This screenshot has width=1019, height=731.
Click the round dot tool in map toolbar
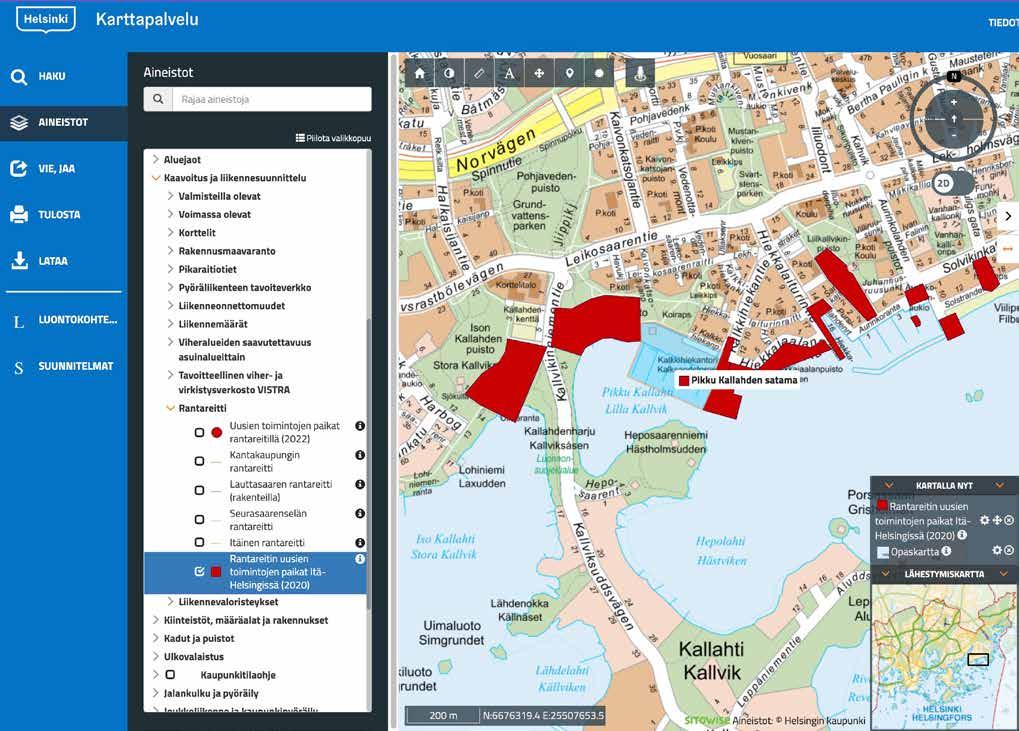click(599, 73)
